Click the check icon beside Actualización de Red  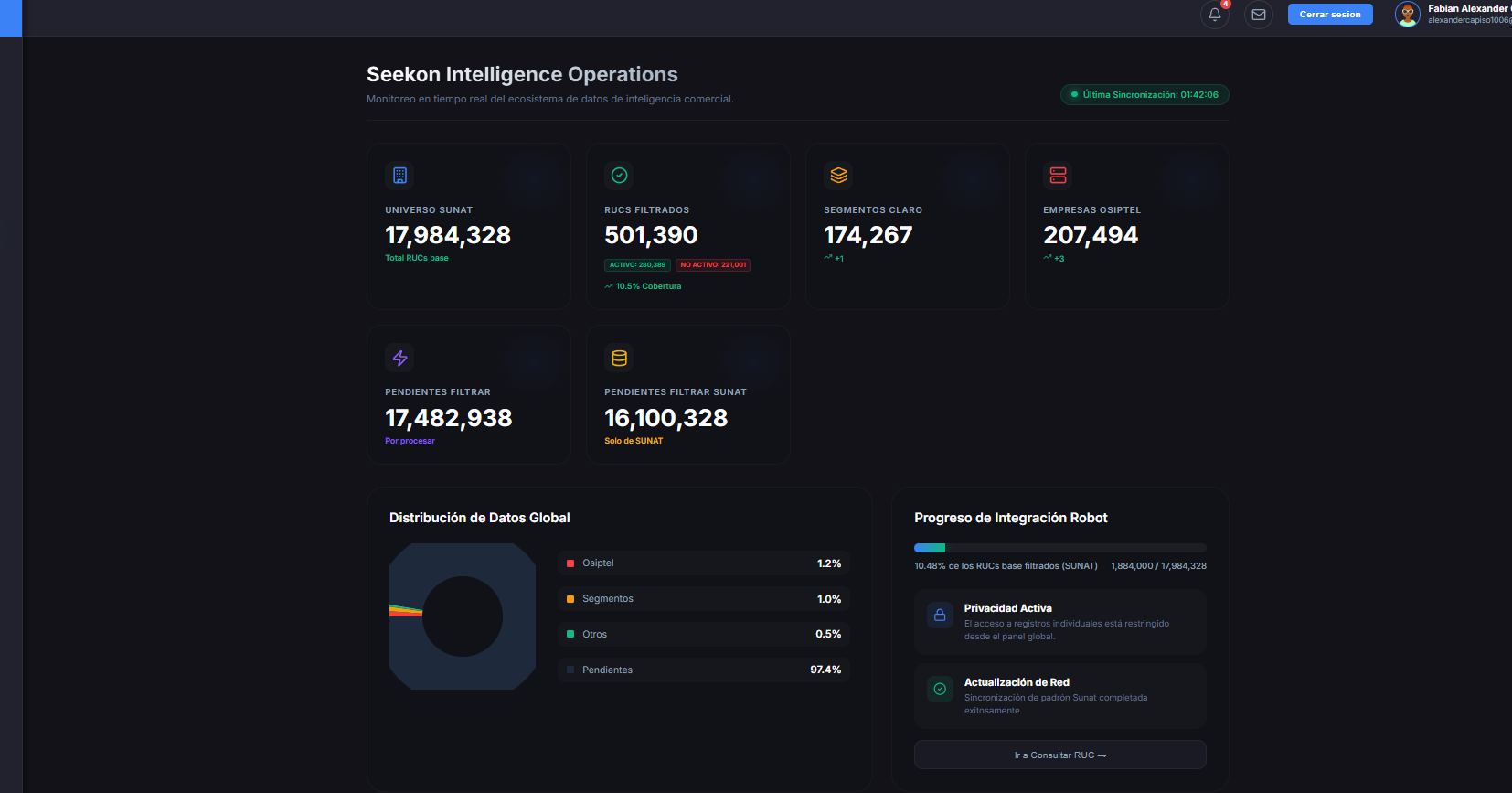tap(940, 689)
